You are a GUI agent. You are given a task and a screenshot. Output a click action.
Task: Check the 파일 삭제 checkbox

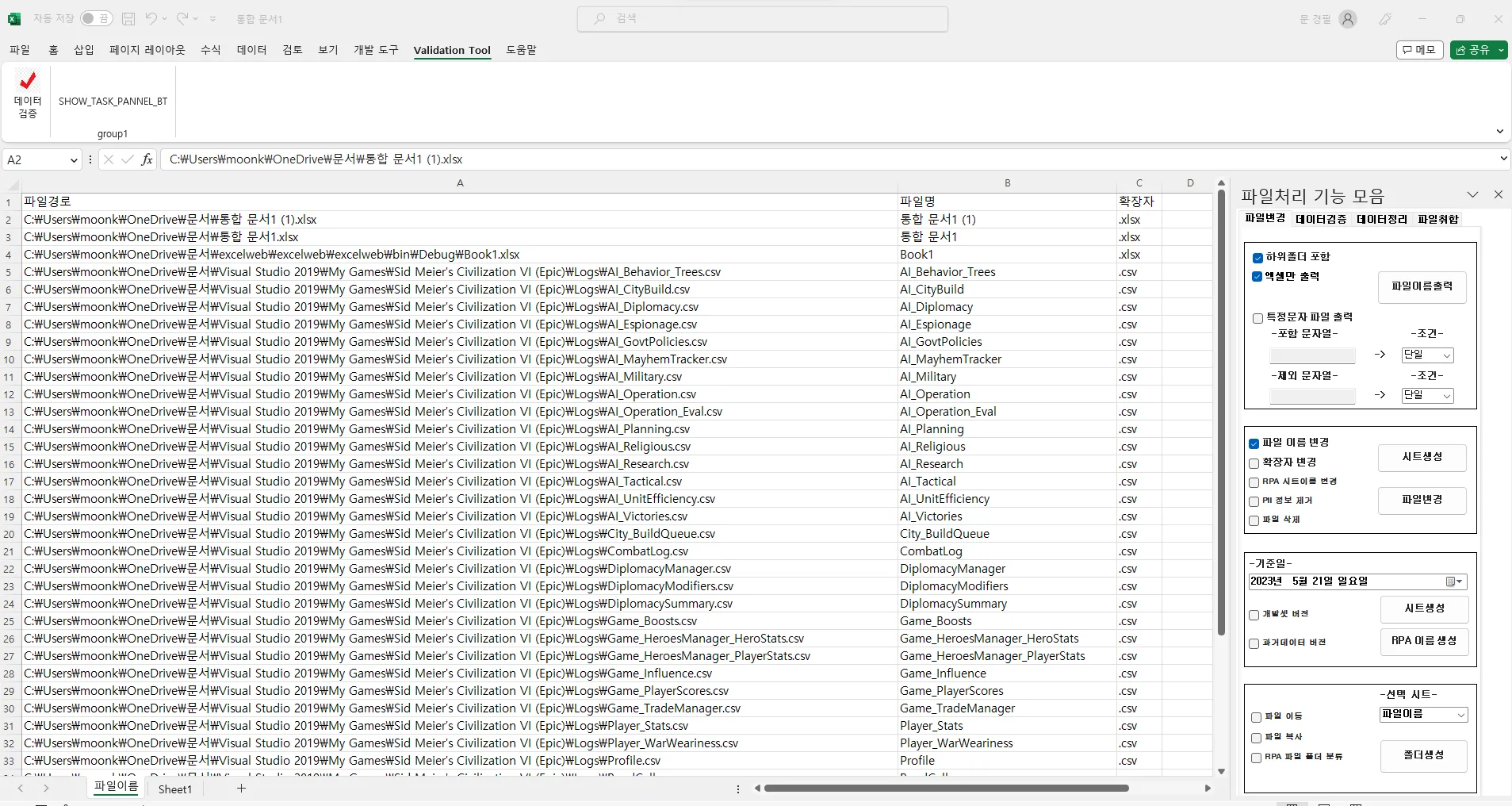click(1254, 520)
